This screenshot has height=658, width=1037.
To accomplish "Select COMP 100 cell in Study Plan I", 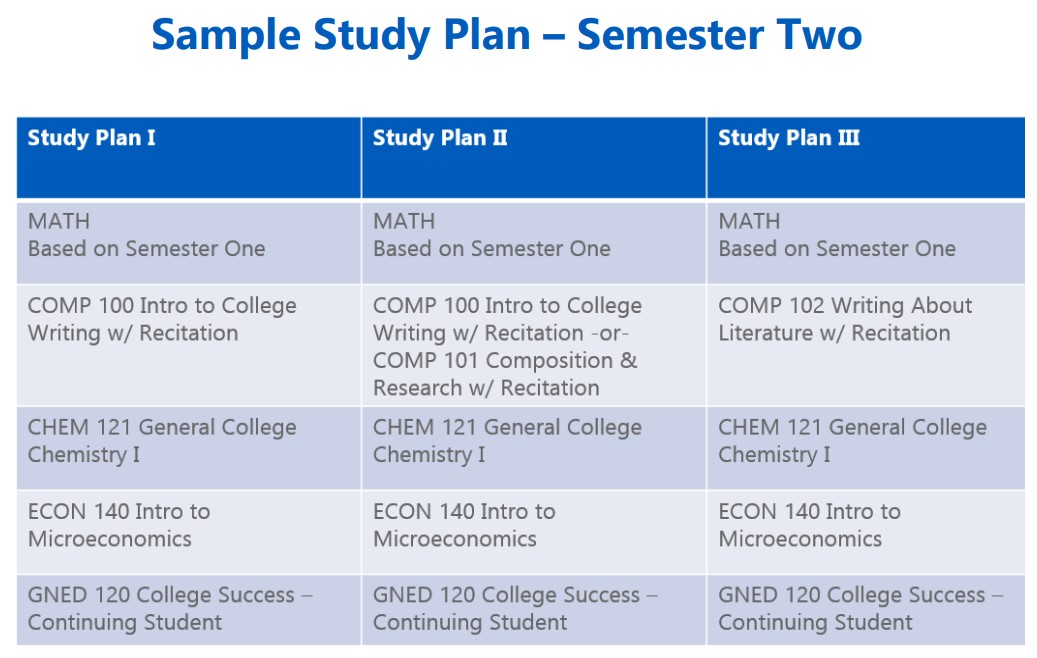I will pyautogui.click(x=162, y=320).
